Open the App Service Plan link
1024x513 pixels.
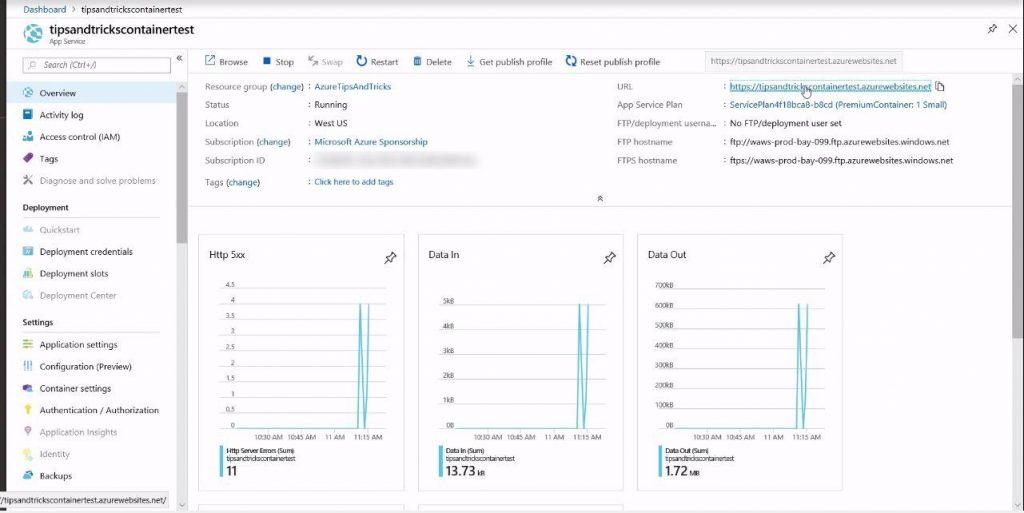(838, 104)
